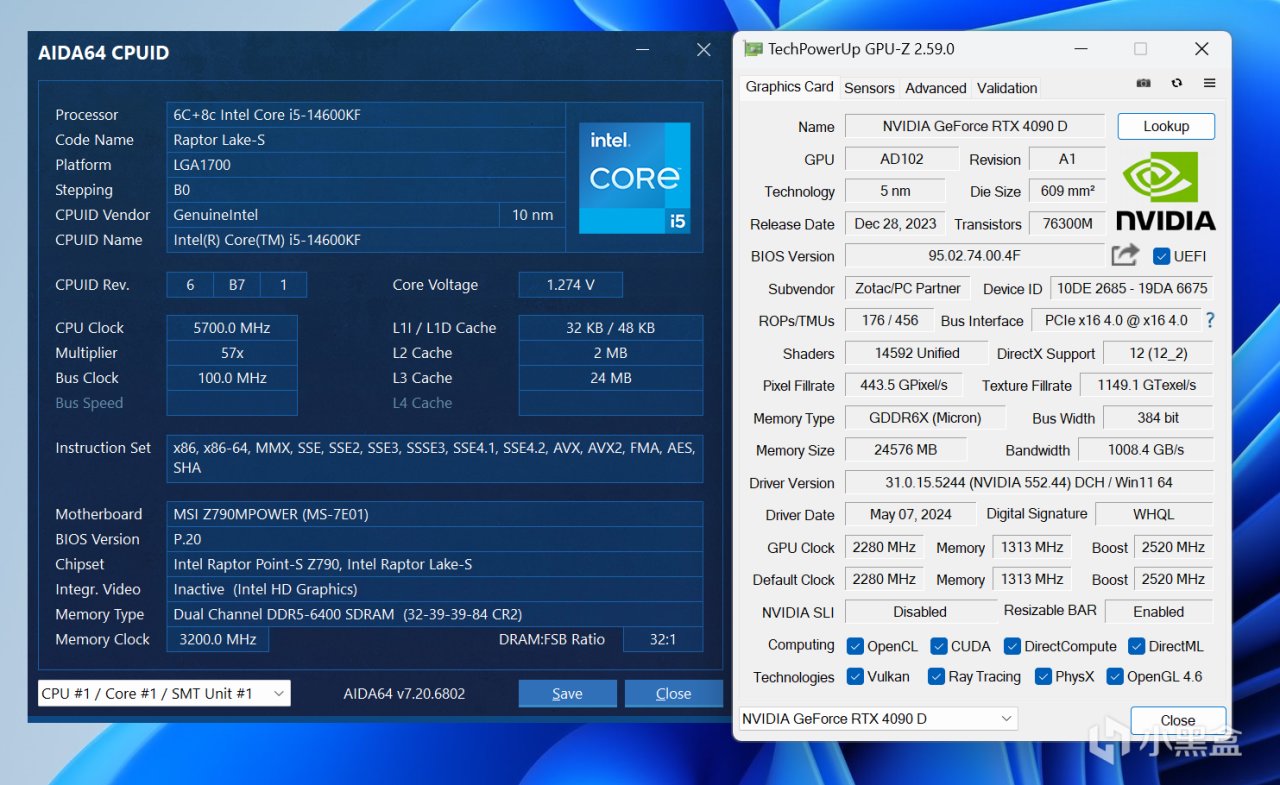The height and width of the screenshot is (785, 1280).
Task: Click the Subvendor field Zotac/PC Partner
Action: tap(908, 288)
